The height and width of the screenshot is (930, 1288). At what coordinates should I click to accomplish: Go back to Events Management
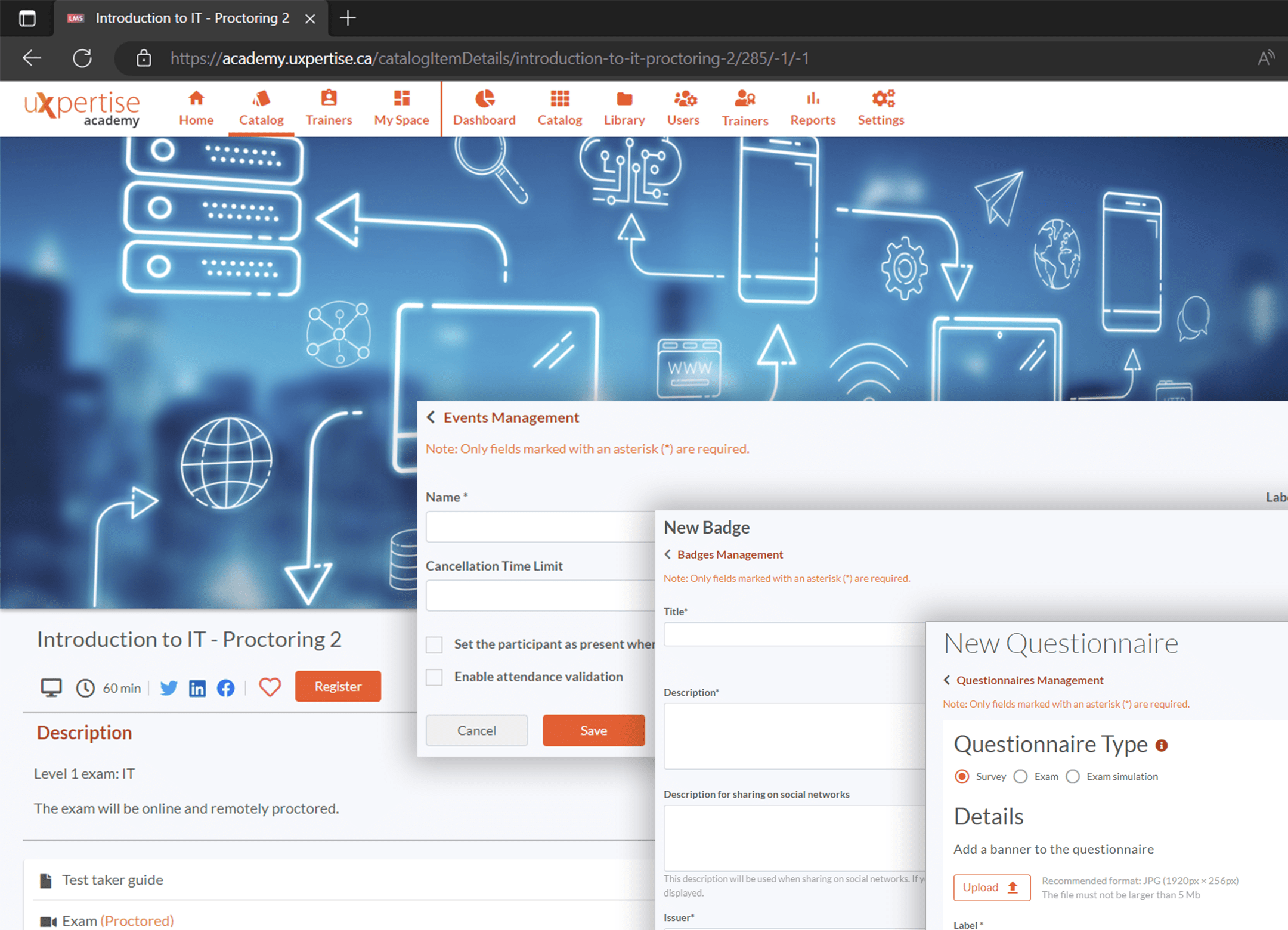(x=503, y=417)
